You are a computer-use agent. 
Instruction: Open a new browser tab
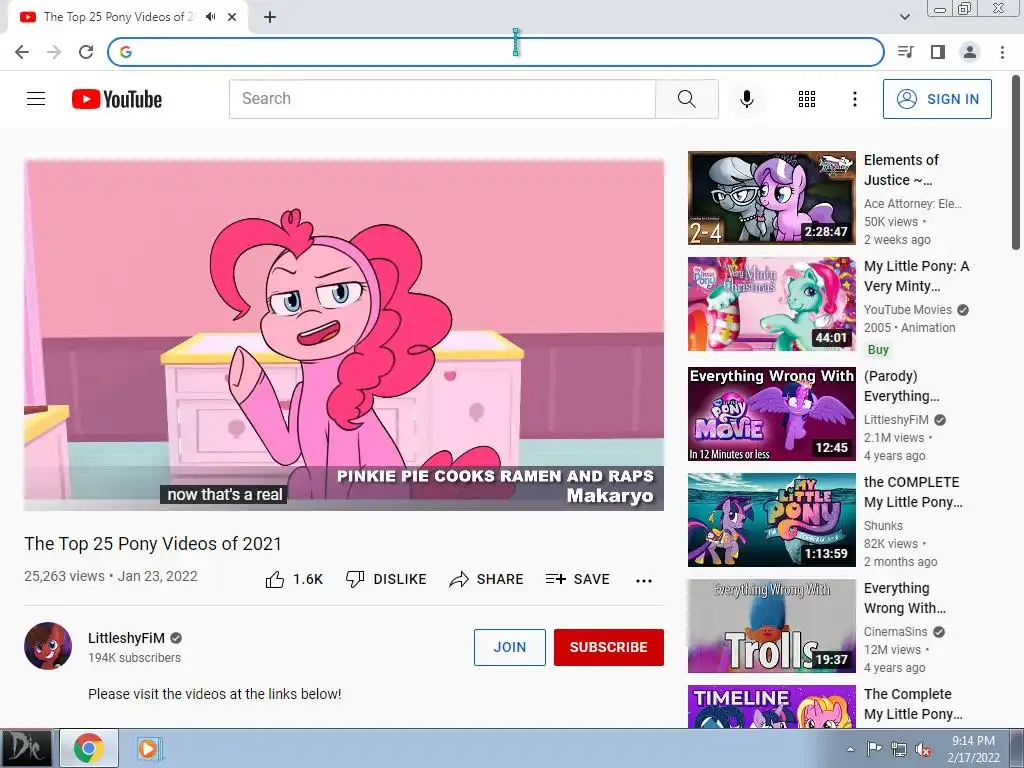270,17
